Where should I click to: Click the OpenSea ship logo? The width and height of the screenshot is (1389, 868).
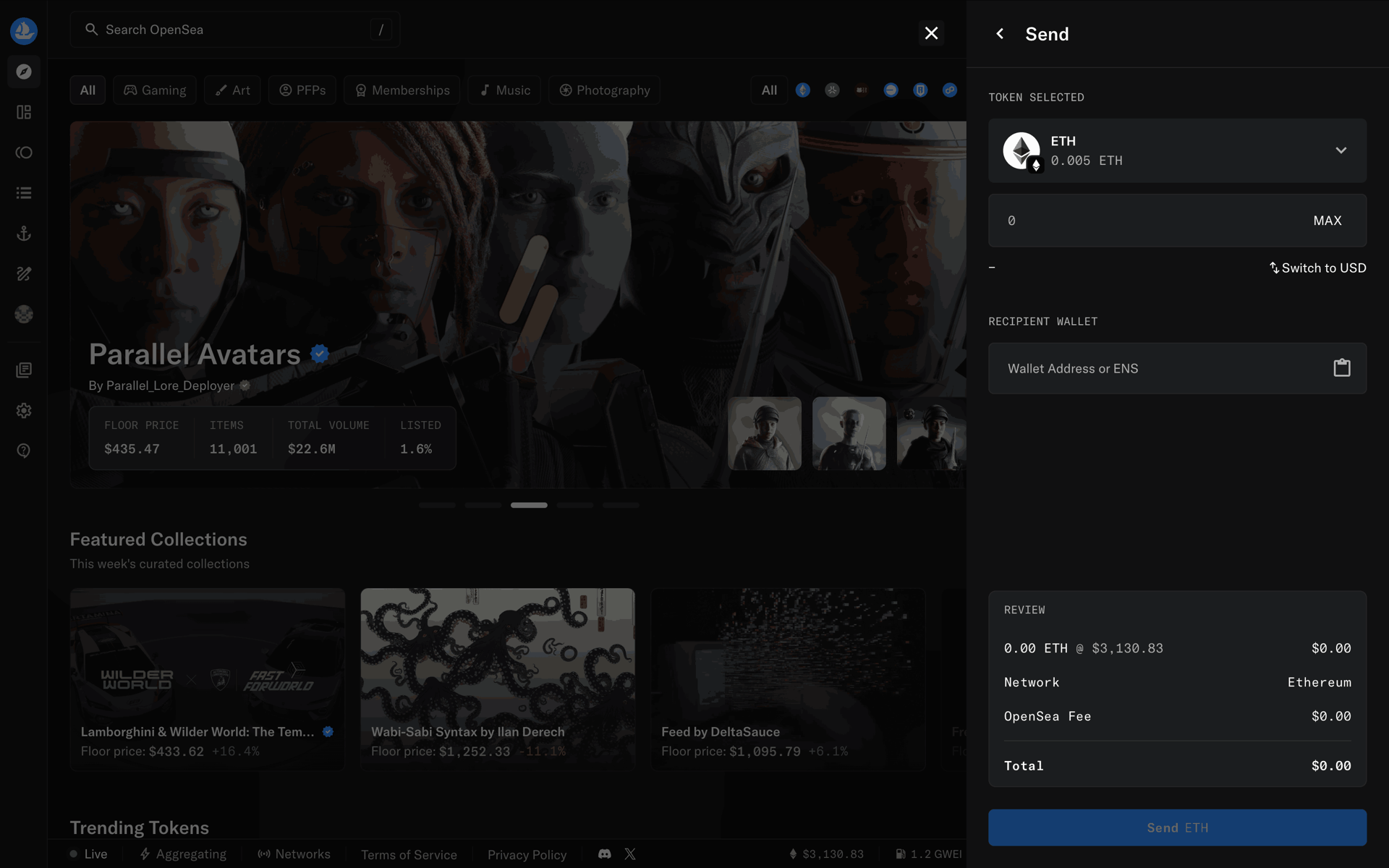[x=24, y=31]
